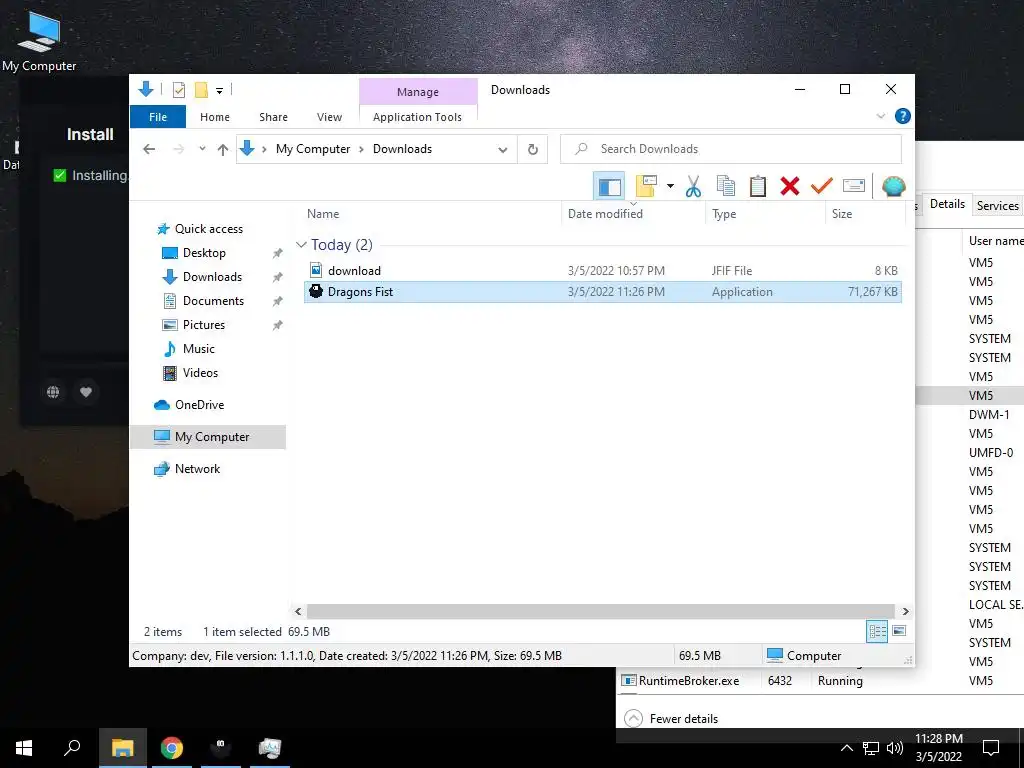Navigate up one level with the Up arrow

pos(223,150)
